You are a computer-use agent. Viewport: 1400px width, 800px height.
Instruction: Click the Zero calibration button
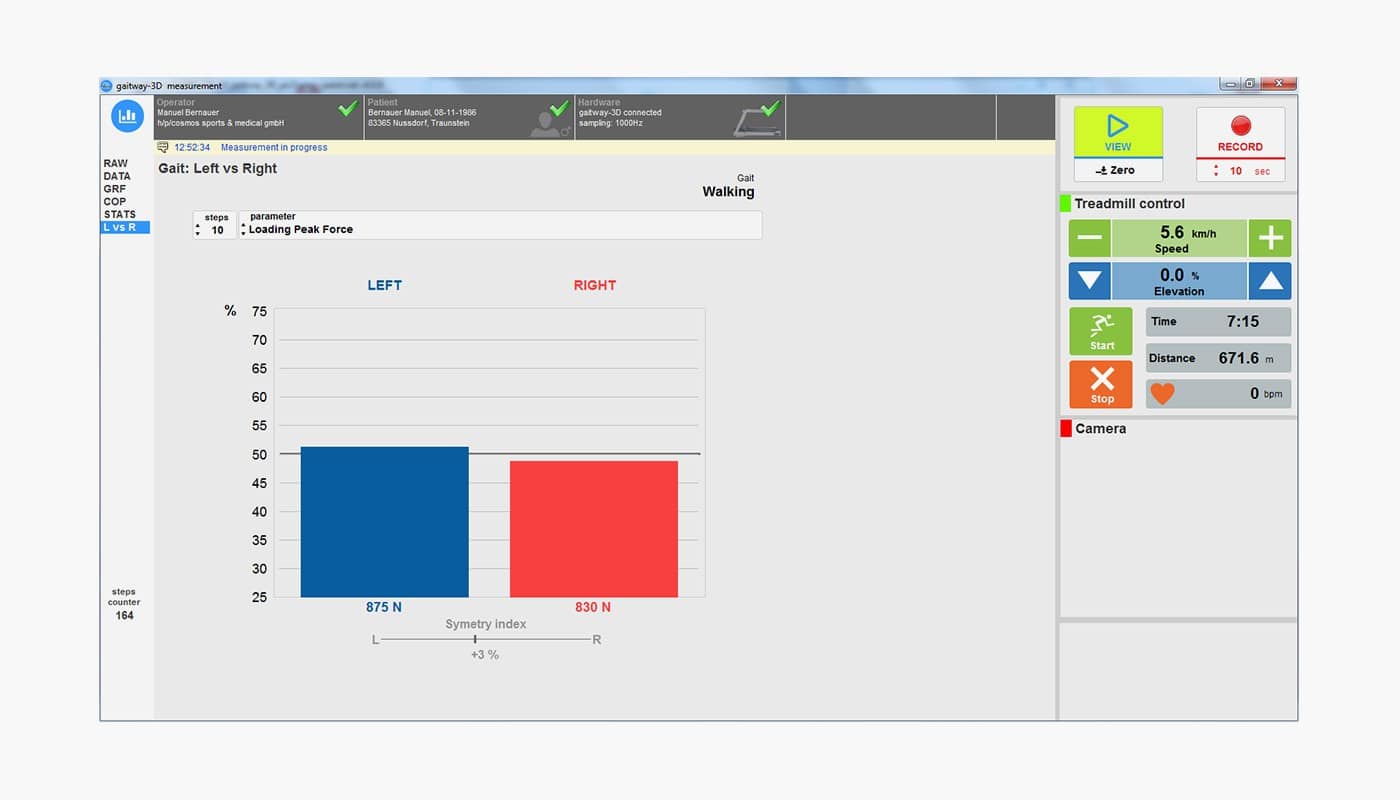coord(1118,171)
